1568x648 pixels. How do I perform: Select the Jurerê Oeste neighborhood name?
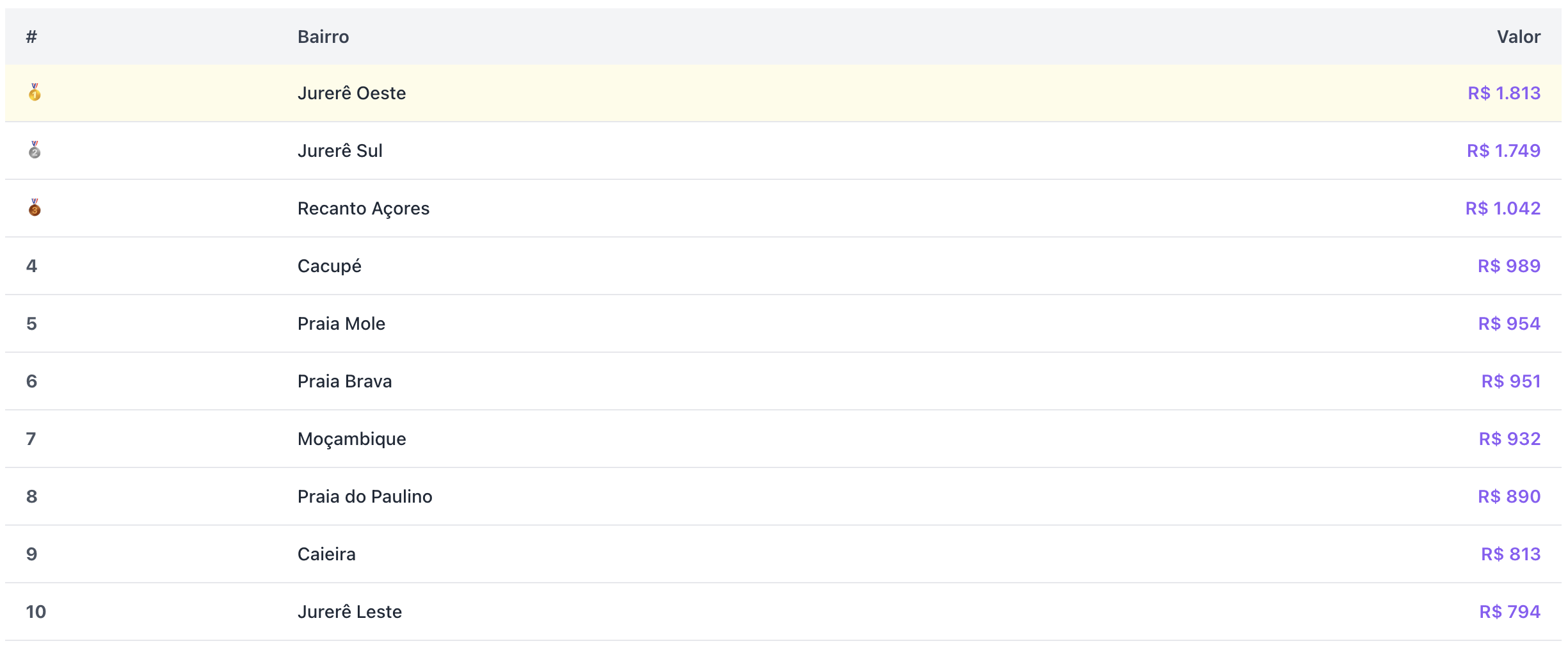(x=351, y=93)
